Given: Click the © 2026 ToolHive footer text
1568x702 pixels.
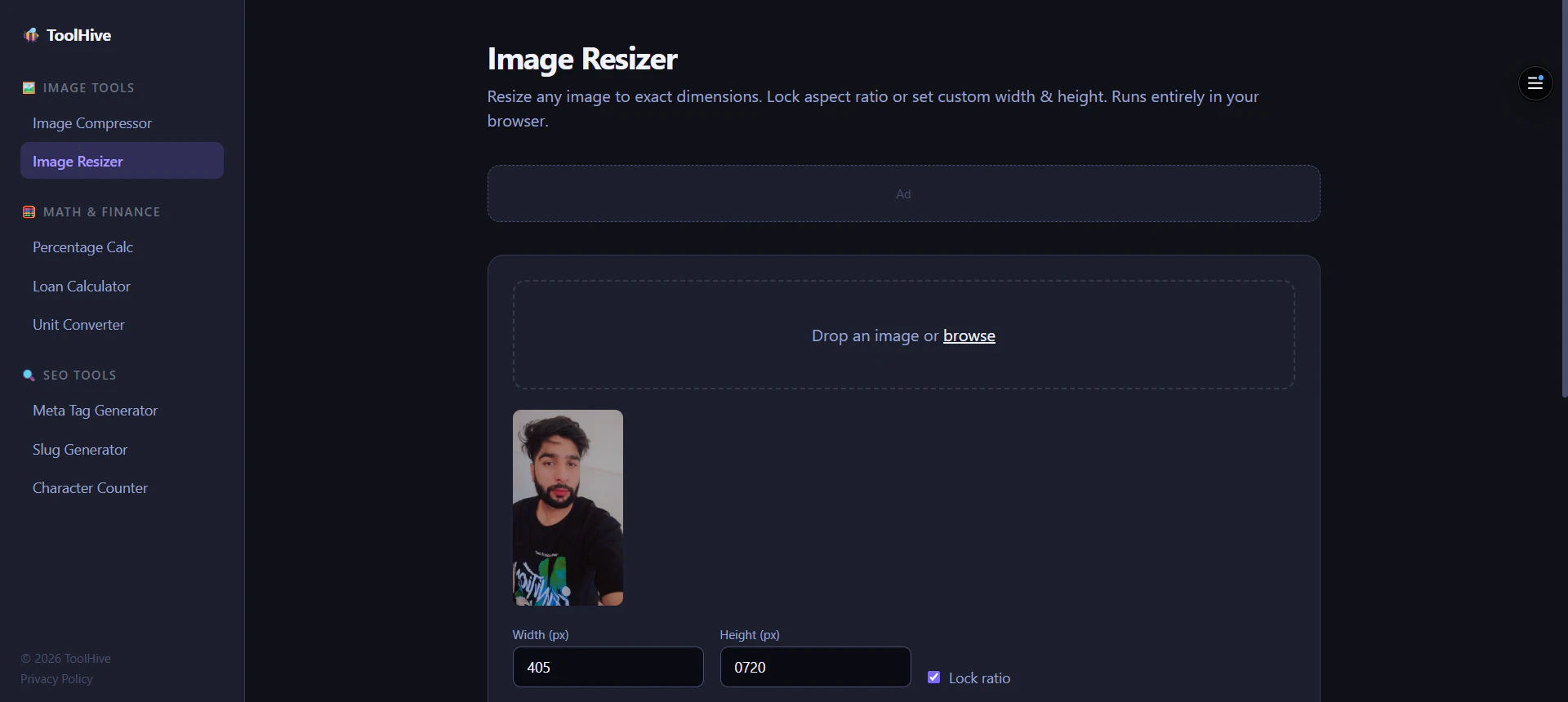Looking at the screenshot, I should pos(65,659).
